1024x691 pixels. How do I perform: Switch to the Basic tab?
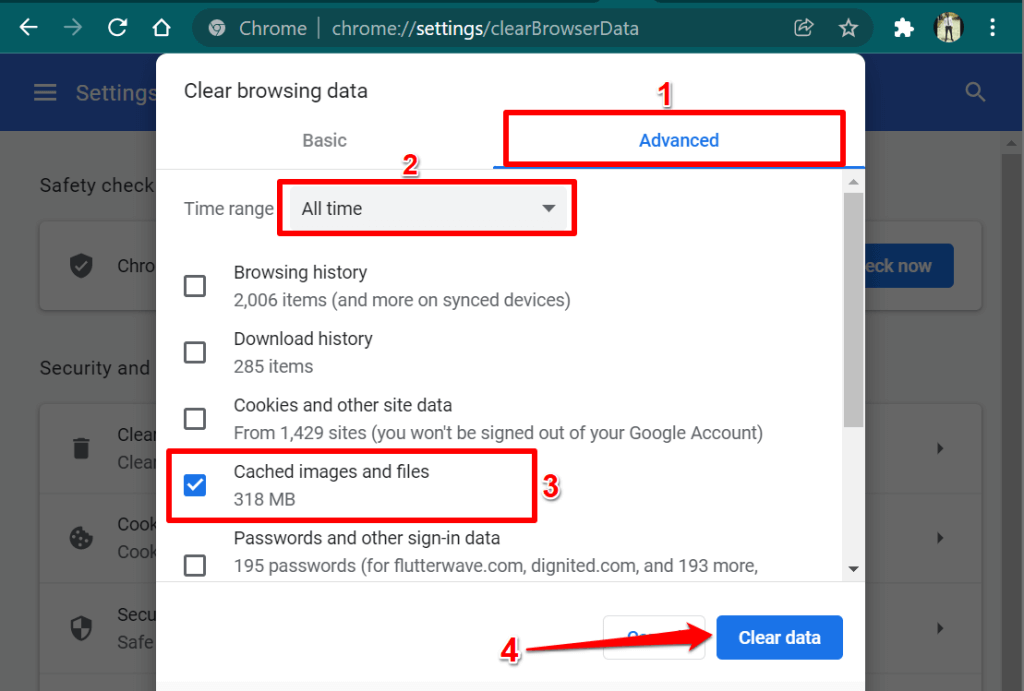tap(324, 141)
